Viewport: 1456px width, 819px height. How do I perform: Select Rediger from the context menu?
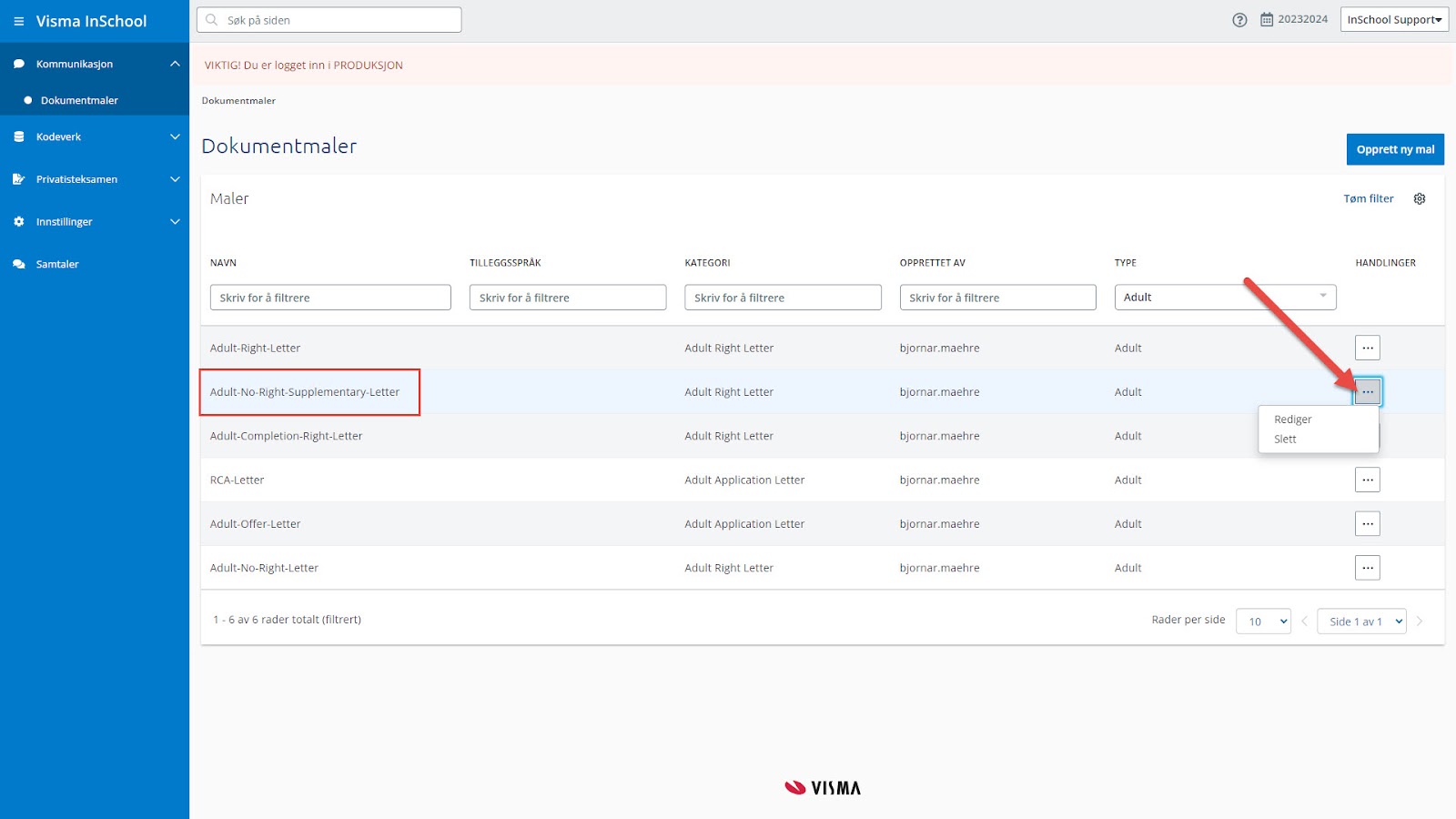click(x=1292, y=420)
